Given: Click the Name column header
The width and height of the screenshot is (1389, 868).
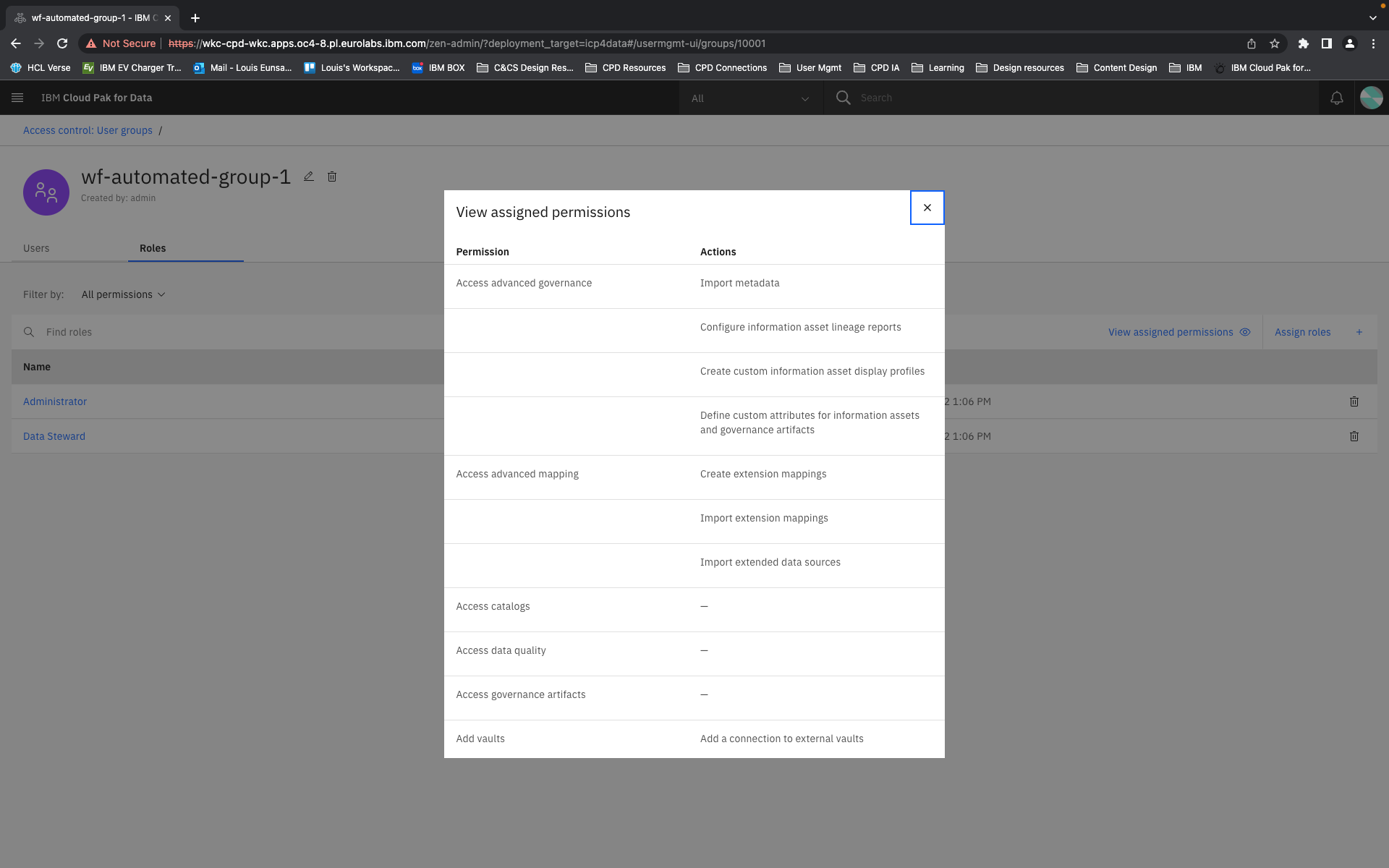Looking at the screenshot, I should (37, 367).
